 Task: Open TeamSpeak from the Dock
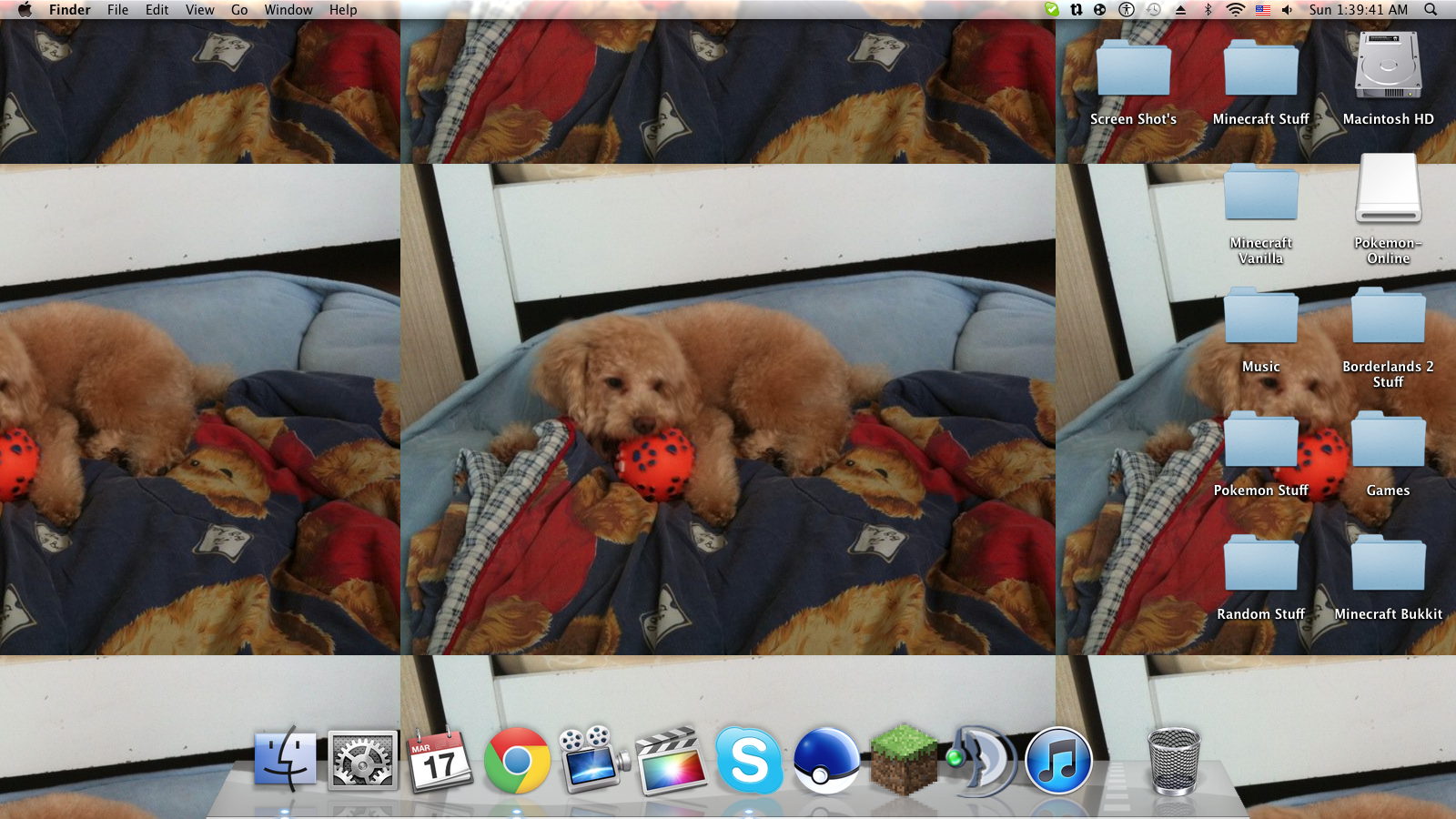coord(981,760)
